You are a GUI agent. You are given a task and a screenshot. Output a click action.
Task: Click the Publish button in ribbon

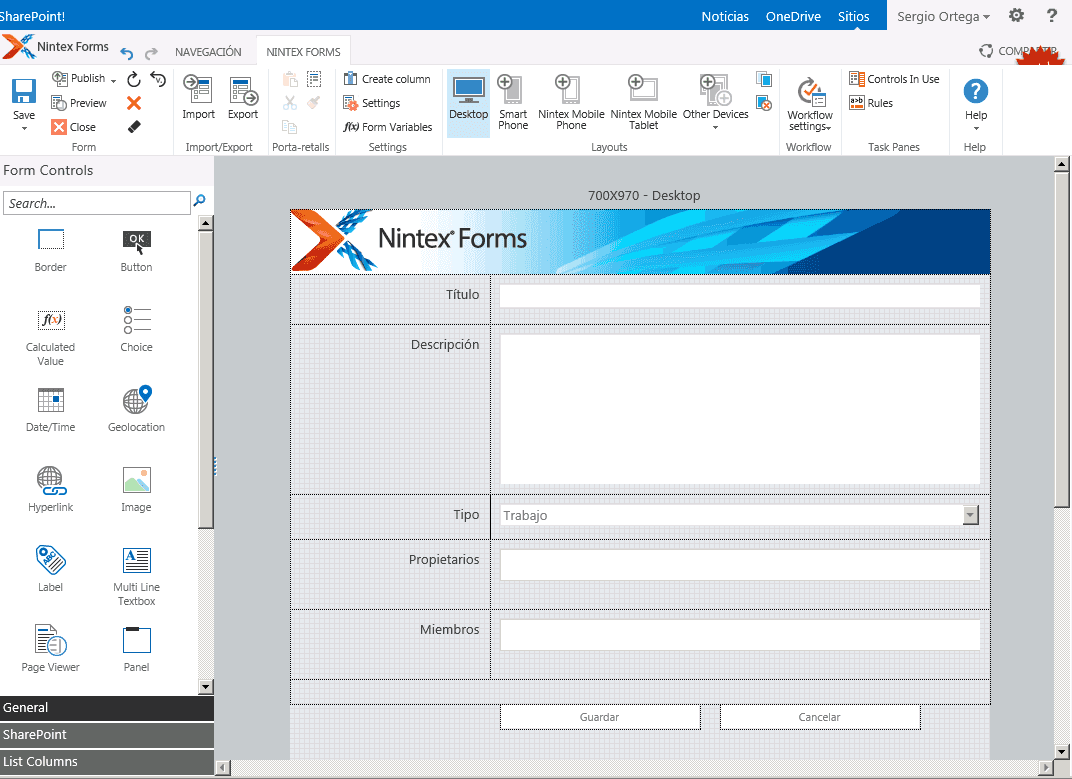click(x=80, y=79)
